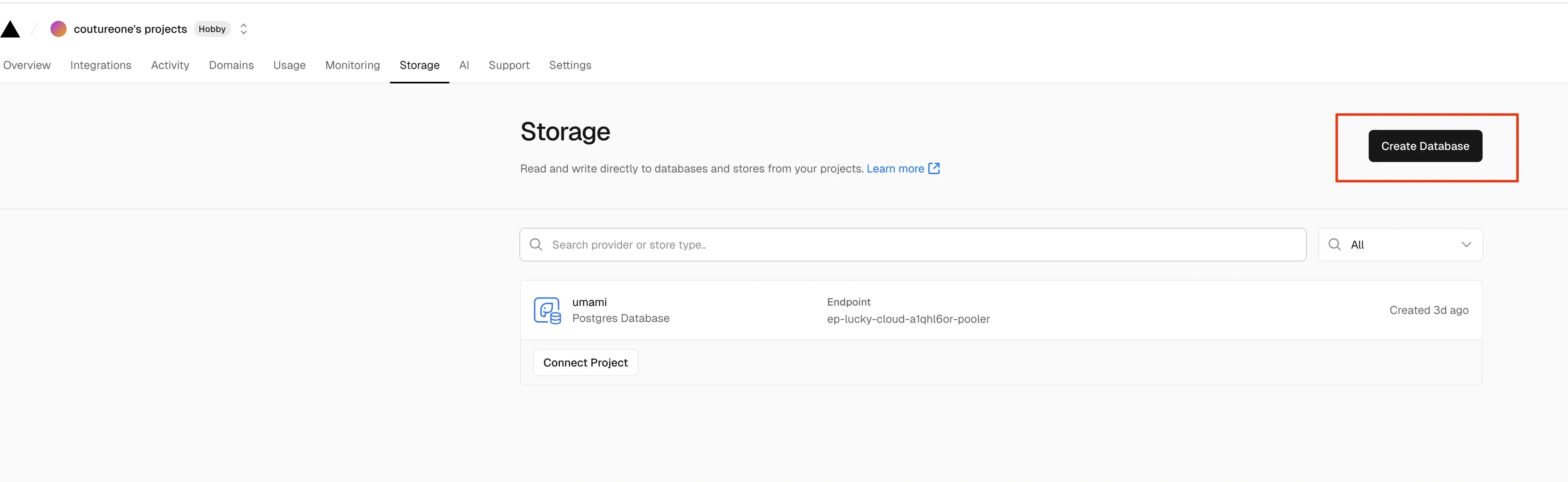Image resolution: width=1568 pixels, height=482 pixels.
Task: Click the Vercel triangle logo
Action: coord(10,29)
